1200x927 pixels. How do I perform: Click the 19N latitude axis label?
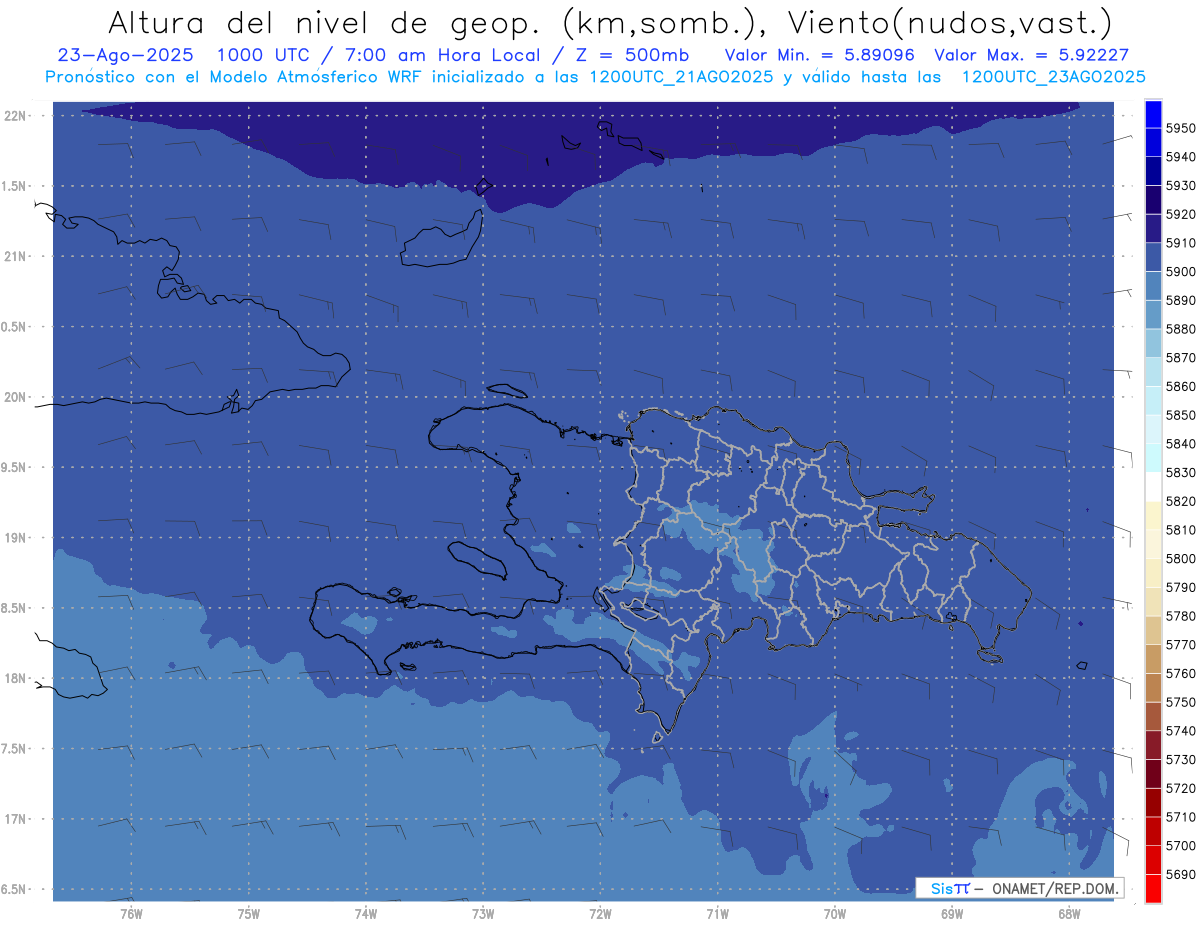coord(15,538)
